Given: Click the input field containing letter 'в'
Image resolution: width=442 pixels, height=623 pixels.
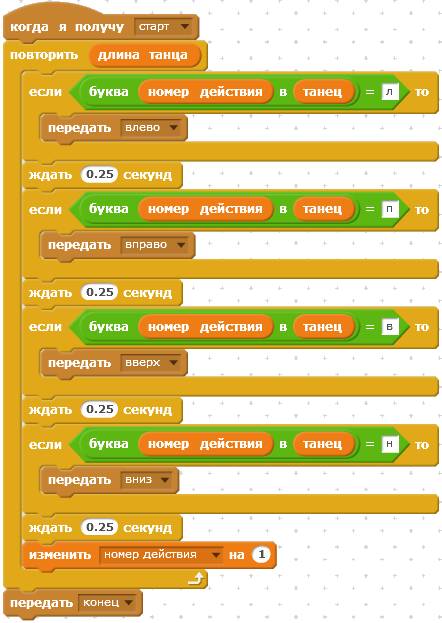Looking at the screenshot, I should 390,327.
